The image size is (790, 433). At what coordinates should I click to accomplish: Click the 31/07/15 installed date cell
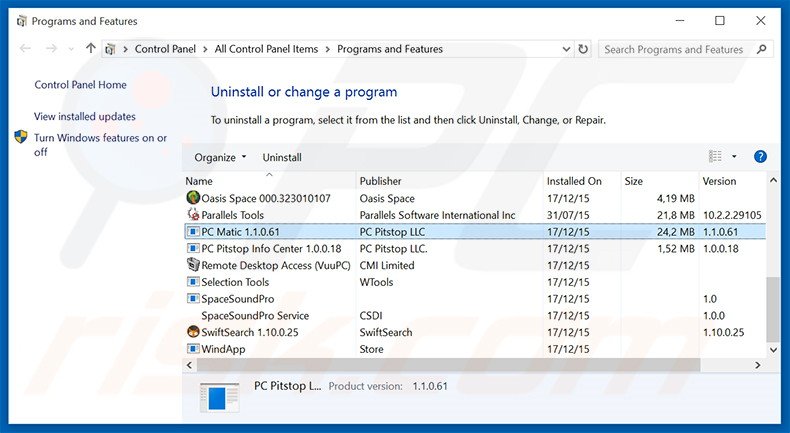coord(568,215)
